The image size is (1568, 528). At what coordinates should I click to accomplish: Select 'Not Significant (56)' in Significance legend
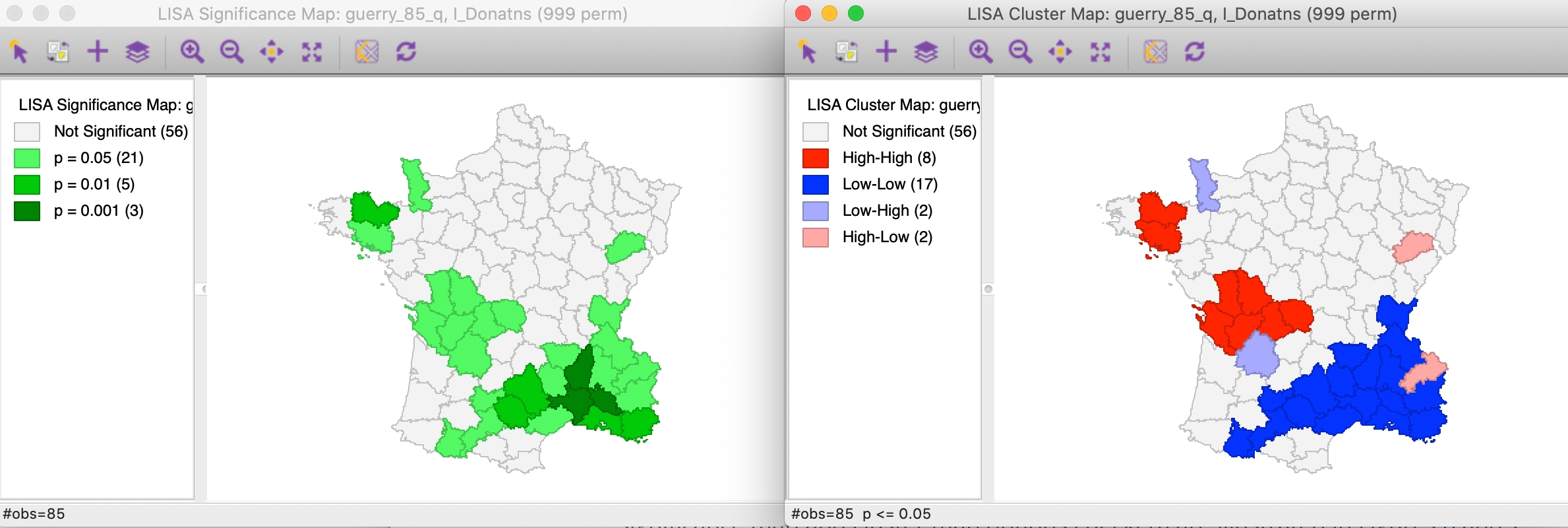[121, 131]
